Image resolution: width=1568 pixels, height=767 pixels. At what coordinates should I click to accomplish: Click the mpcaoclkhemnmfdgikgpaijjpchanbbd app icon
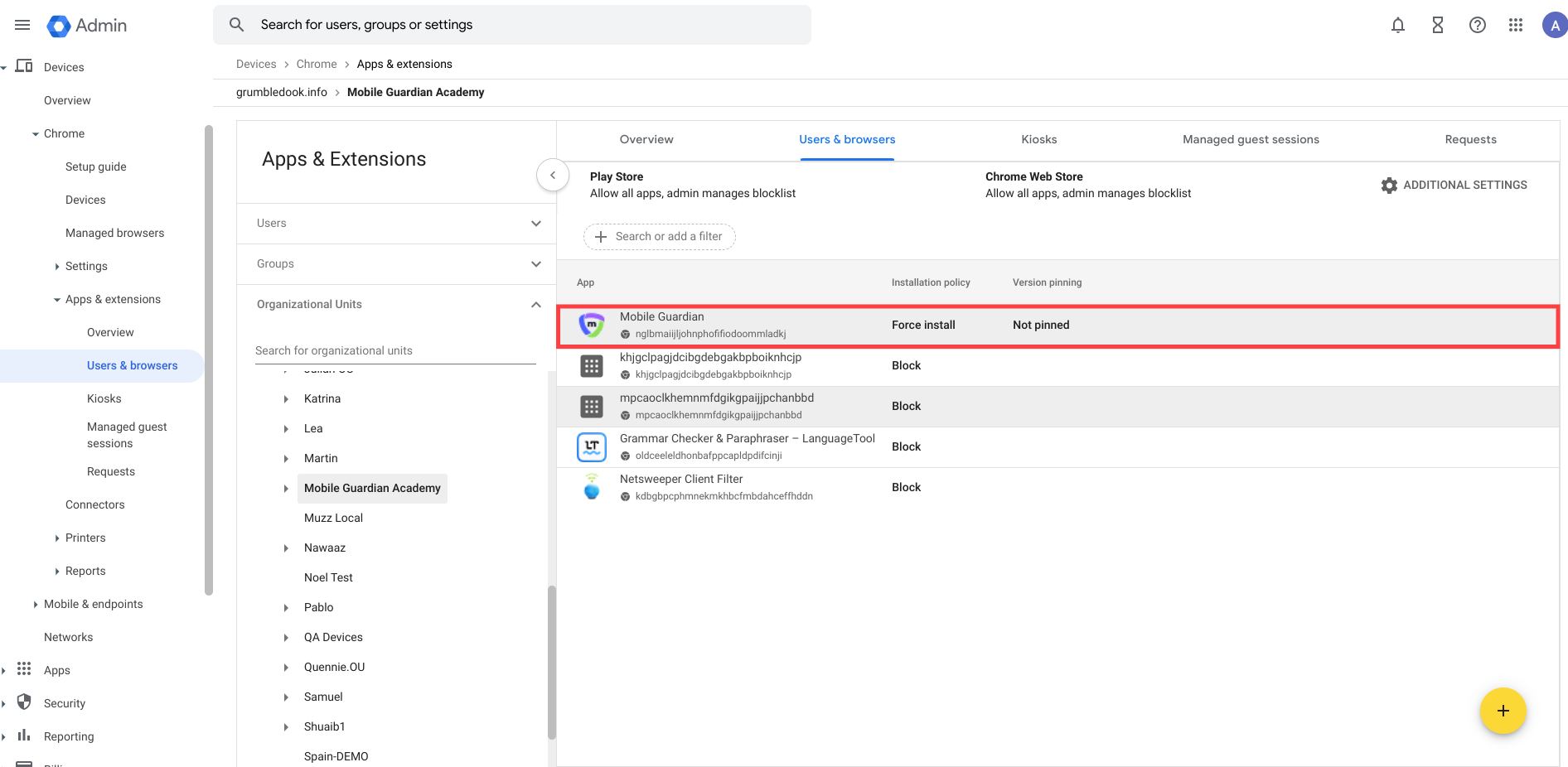click(x=592, y=407)
